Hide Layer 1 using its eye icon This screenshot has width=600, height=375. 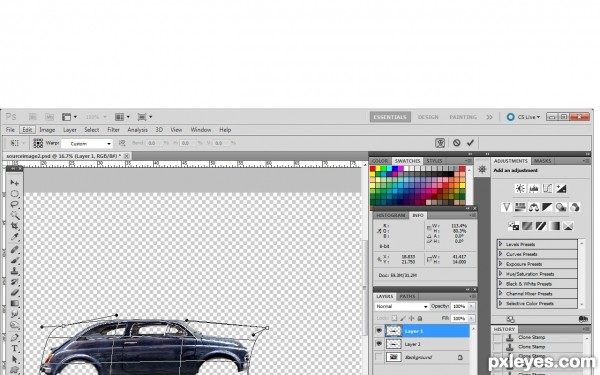click(x=379, y=331)
